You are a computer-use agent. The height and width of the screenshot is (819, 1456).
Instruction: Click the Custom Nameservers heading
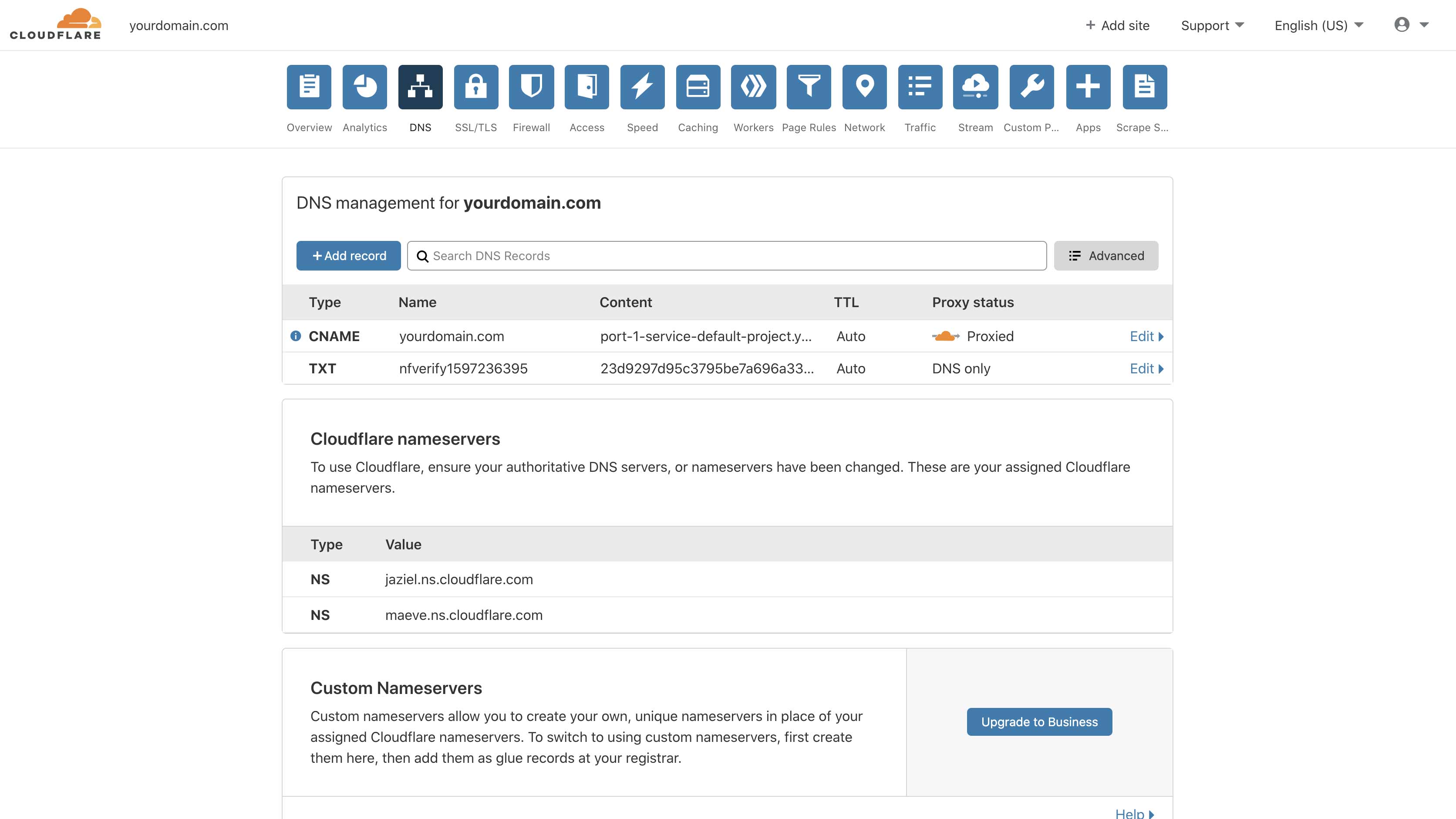coord(396,688)
